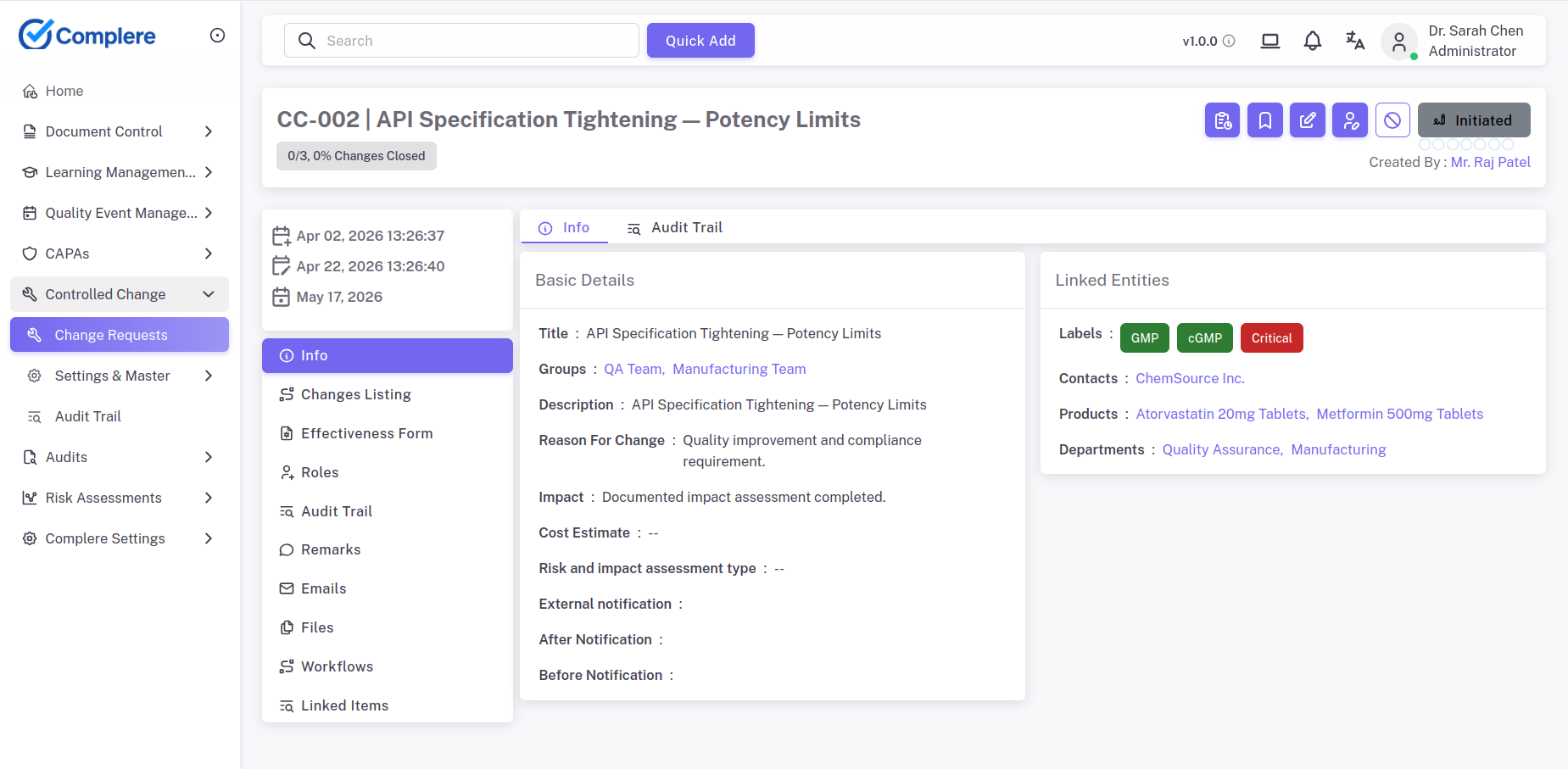Viewport: 1568px width, 769px height.
Task: Click the user-edit icon button
Action: click(1349, 120)
